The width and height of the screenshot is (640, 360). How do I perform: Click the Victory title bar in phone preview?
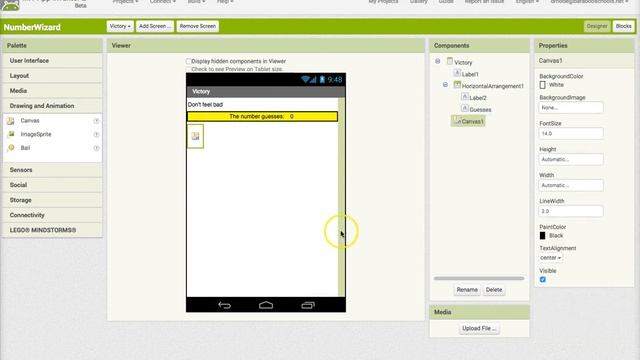(266, 91)
